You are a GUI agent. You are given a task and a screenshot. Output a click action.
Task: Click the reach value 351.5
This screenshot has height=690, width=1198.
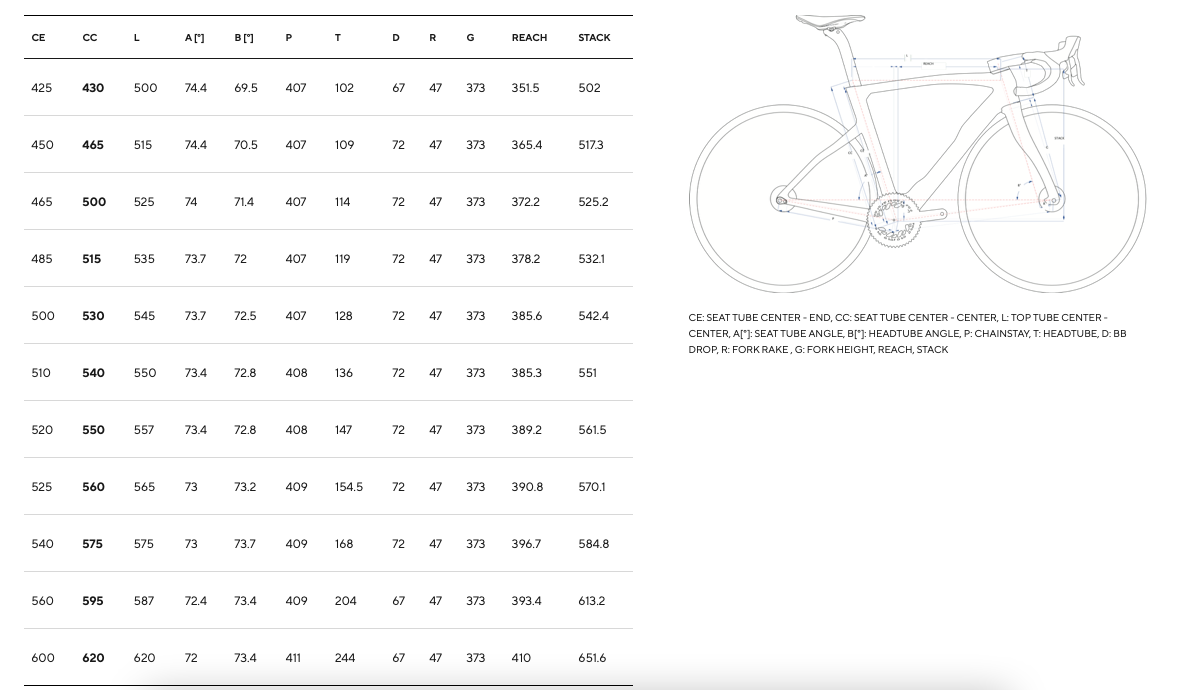pyautogui.click(x=525, y=88)
